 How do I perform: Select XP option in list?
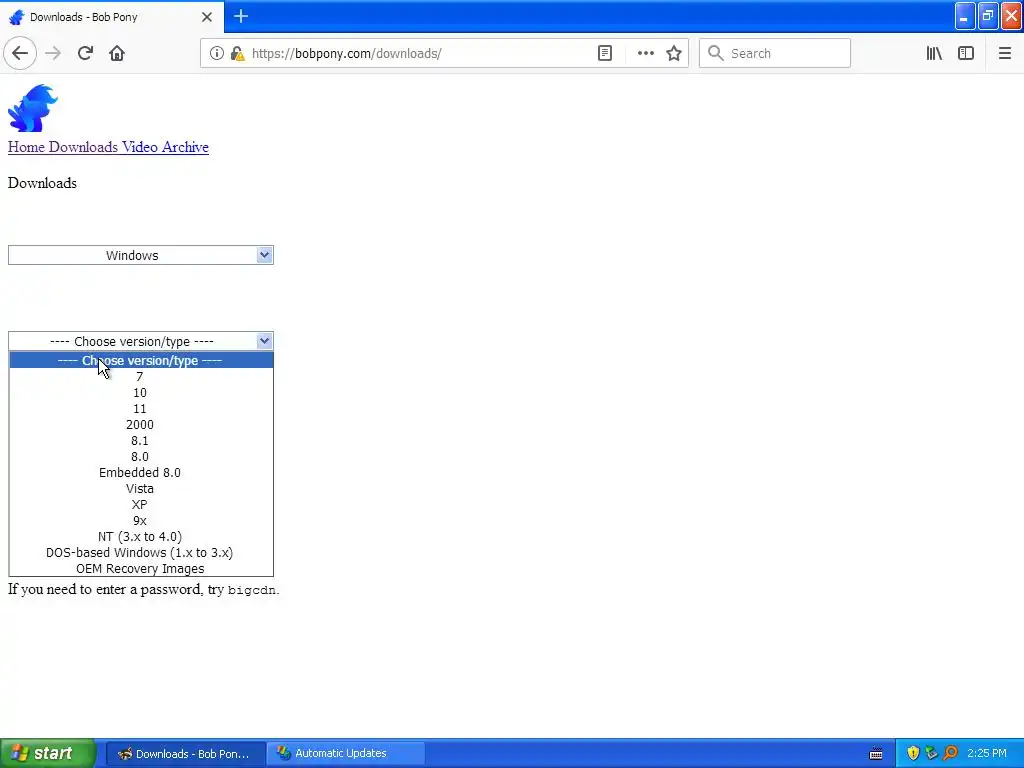pyautogui.click(x=140, y=505)
